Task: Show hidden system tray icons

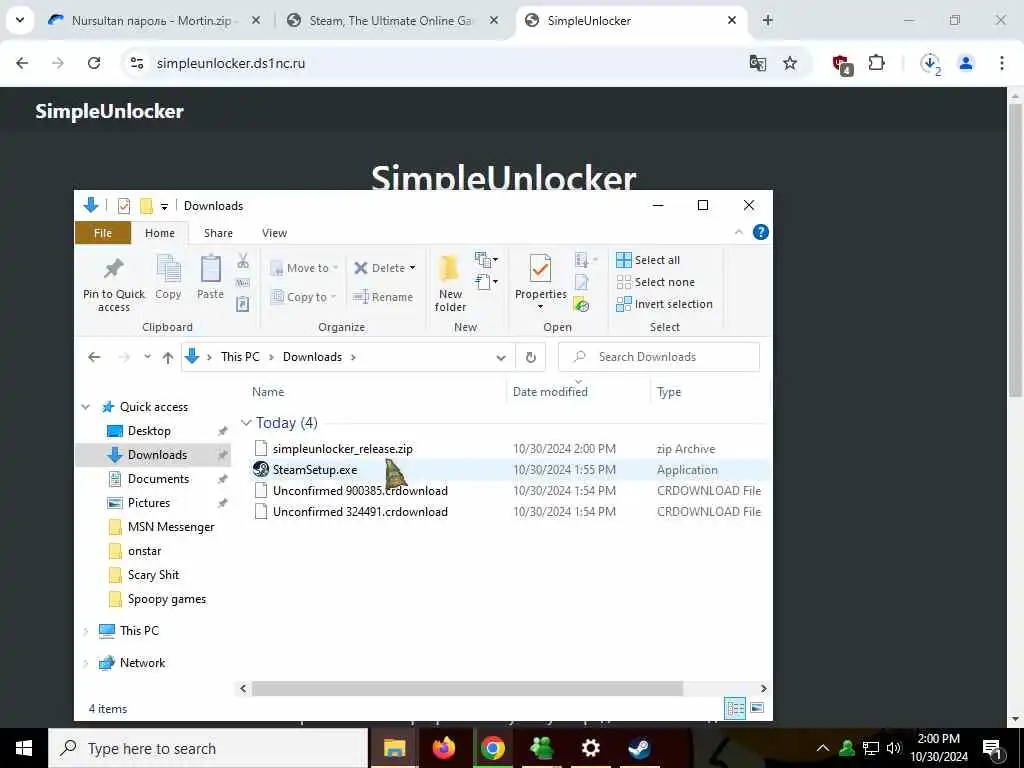Action: click(x=823, y=748)
